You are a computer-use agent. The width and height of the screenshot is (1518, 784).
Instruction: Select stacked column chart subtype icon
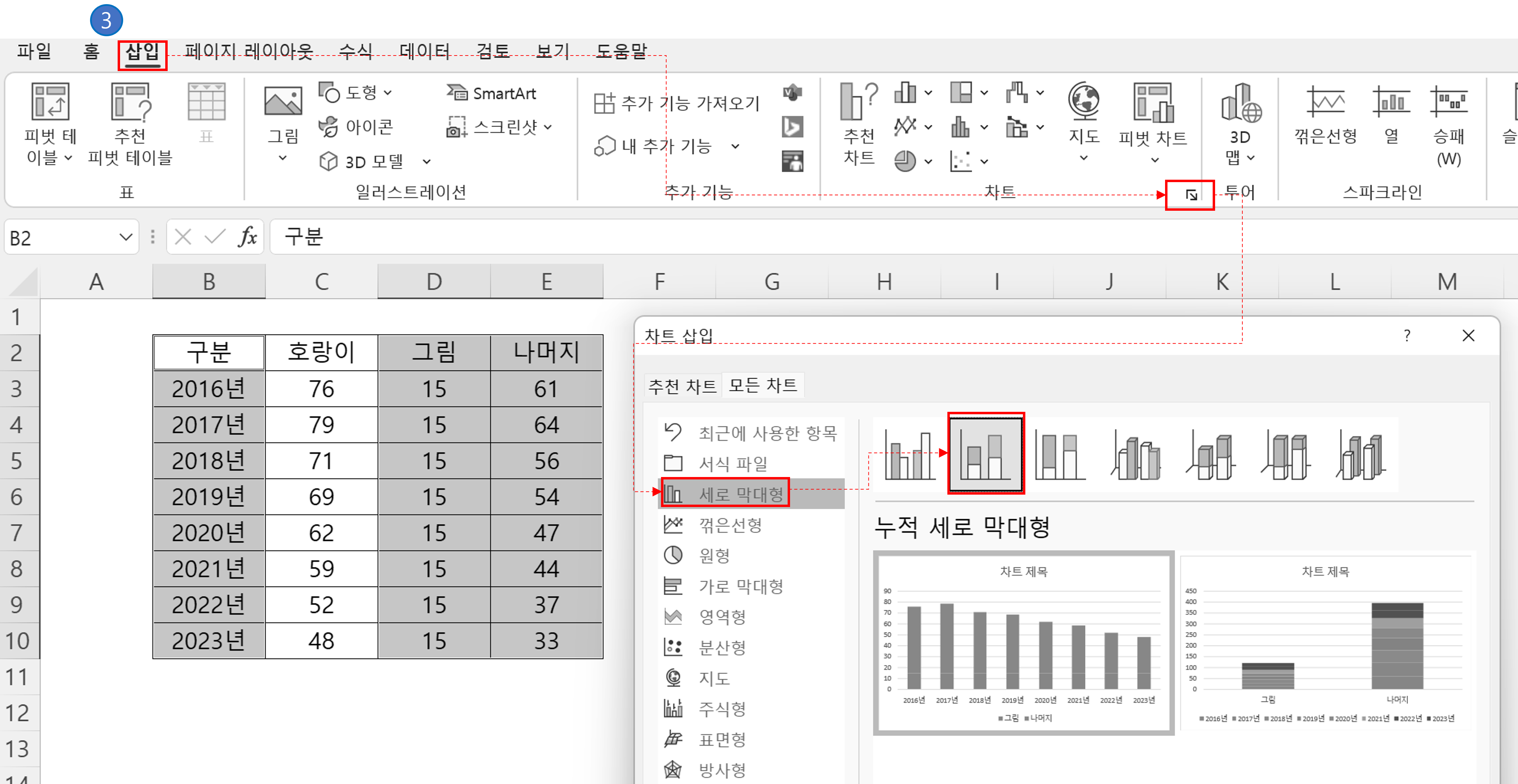(986, 454)
